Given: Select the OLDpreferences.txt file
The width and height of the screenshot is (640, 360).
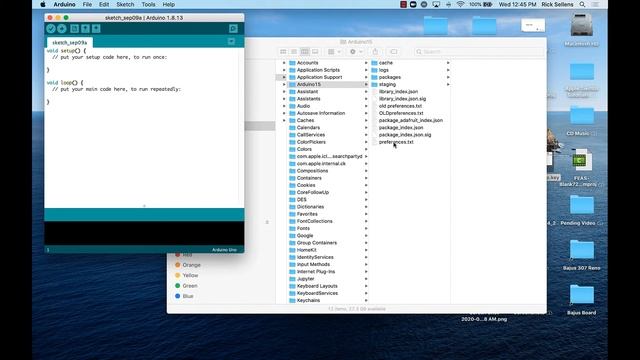Looking at the screenshot, I should click(x=401, y=113).
